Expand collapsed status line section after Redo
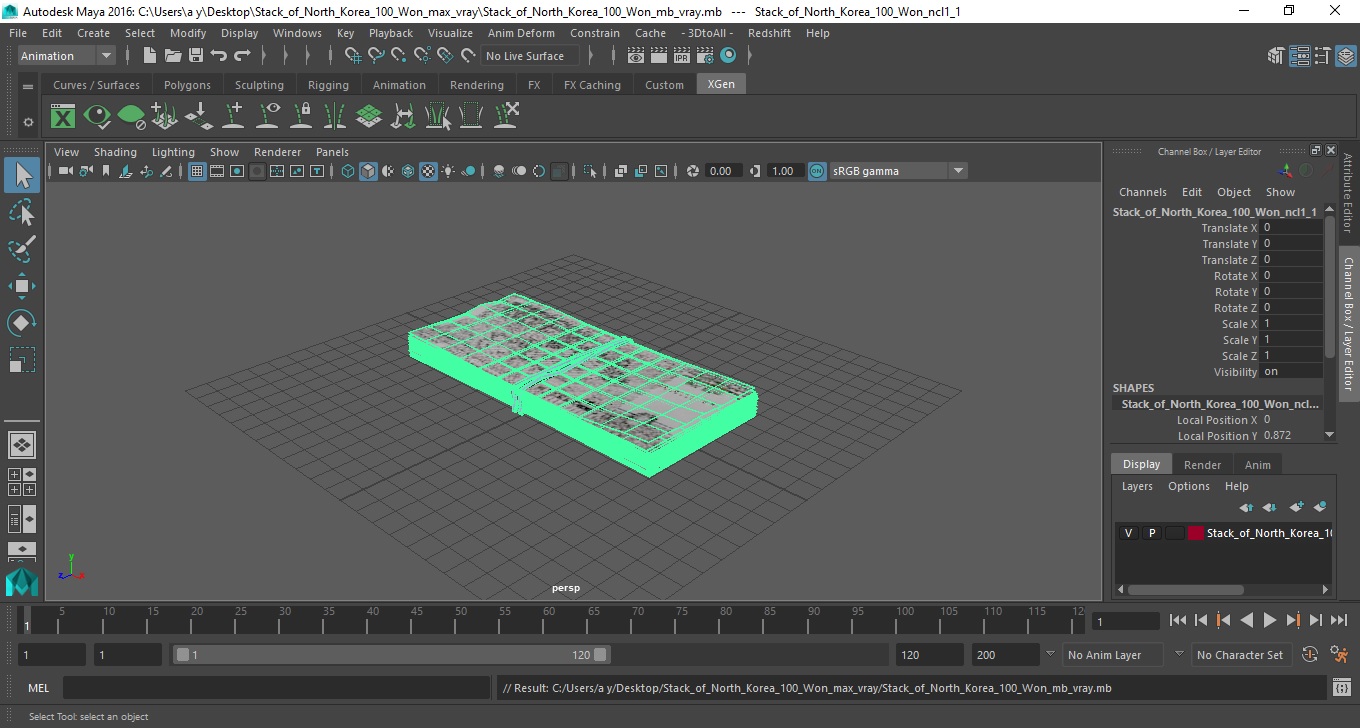This screenshot has width=1360, height=728. [266, 56]
